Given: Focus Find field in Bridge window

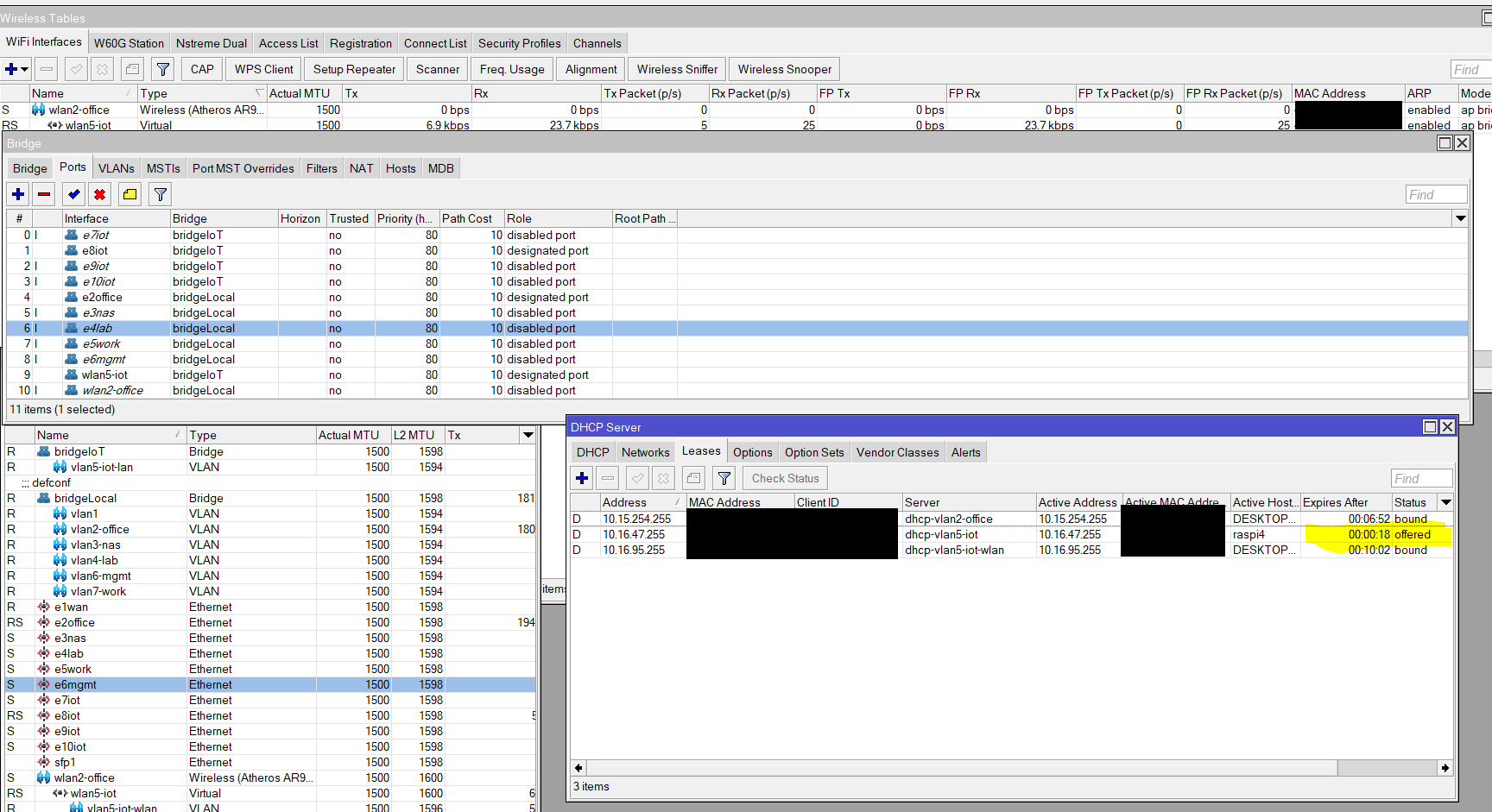Looking at the screenshot, I should pos(1436,194).
